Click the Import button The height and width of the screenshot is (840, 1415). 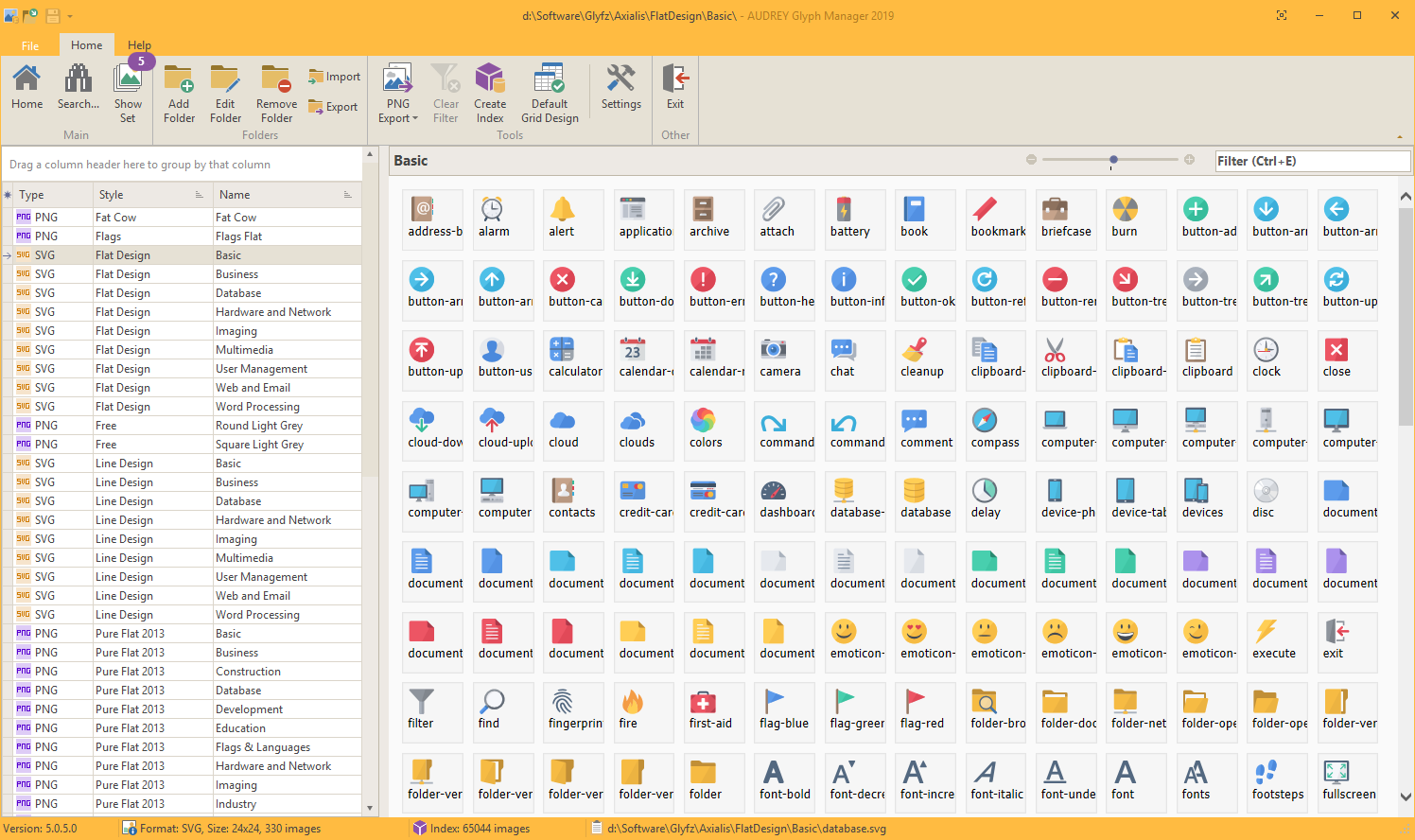[334, 77]
